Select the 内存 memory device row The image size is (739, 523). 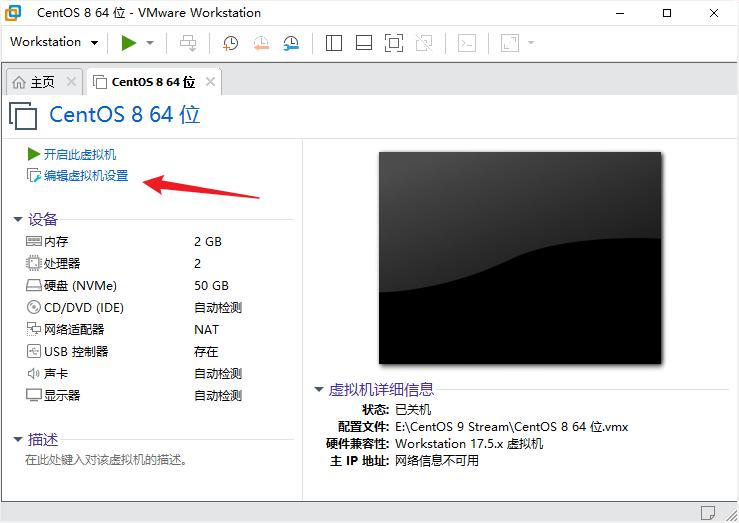point(56,242)
